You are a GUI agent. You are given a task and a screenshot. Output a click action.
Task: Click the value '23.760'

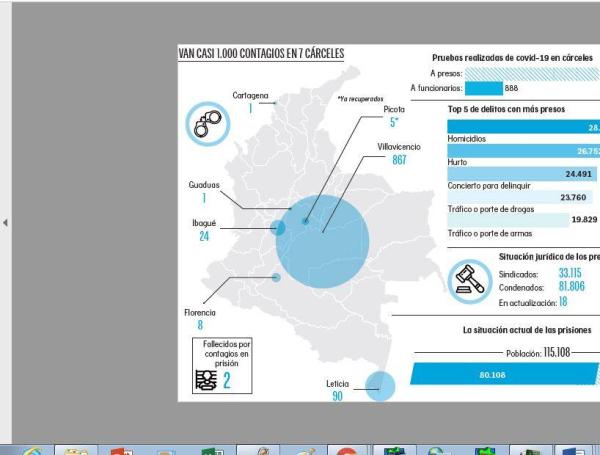tap(573, 197)
